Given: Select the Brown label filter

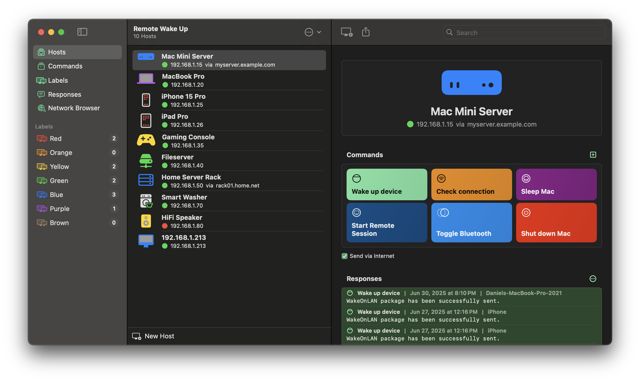Looking at the screenshot, I should 78,222.
